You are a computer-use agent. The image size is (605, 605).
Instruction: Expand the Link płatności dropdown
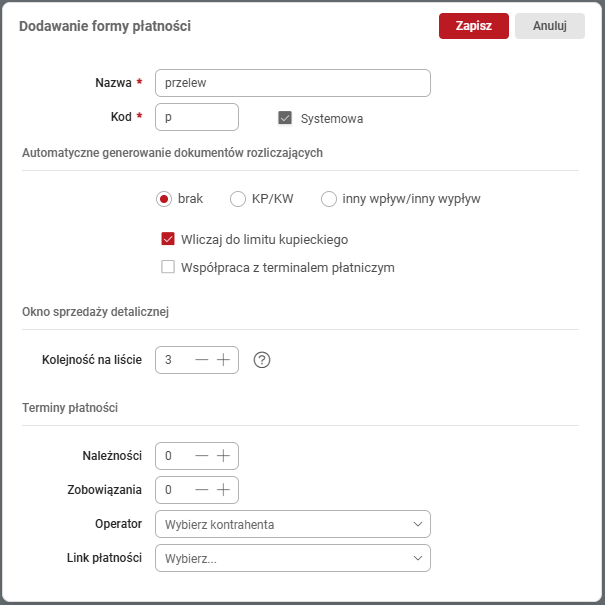click(292, 558)
